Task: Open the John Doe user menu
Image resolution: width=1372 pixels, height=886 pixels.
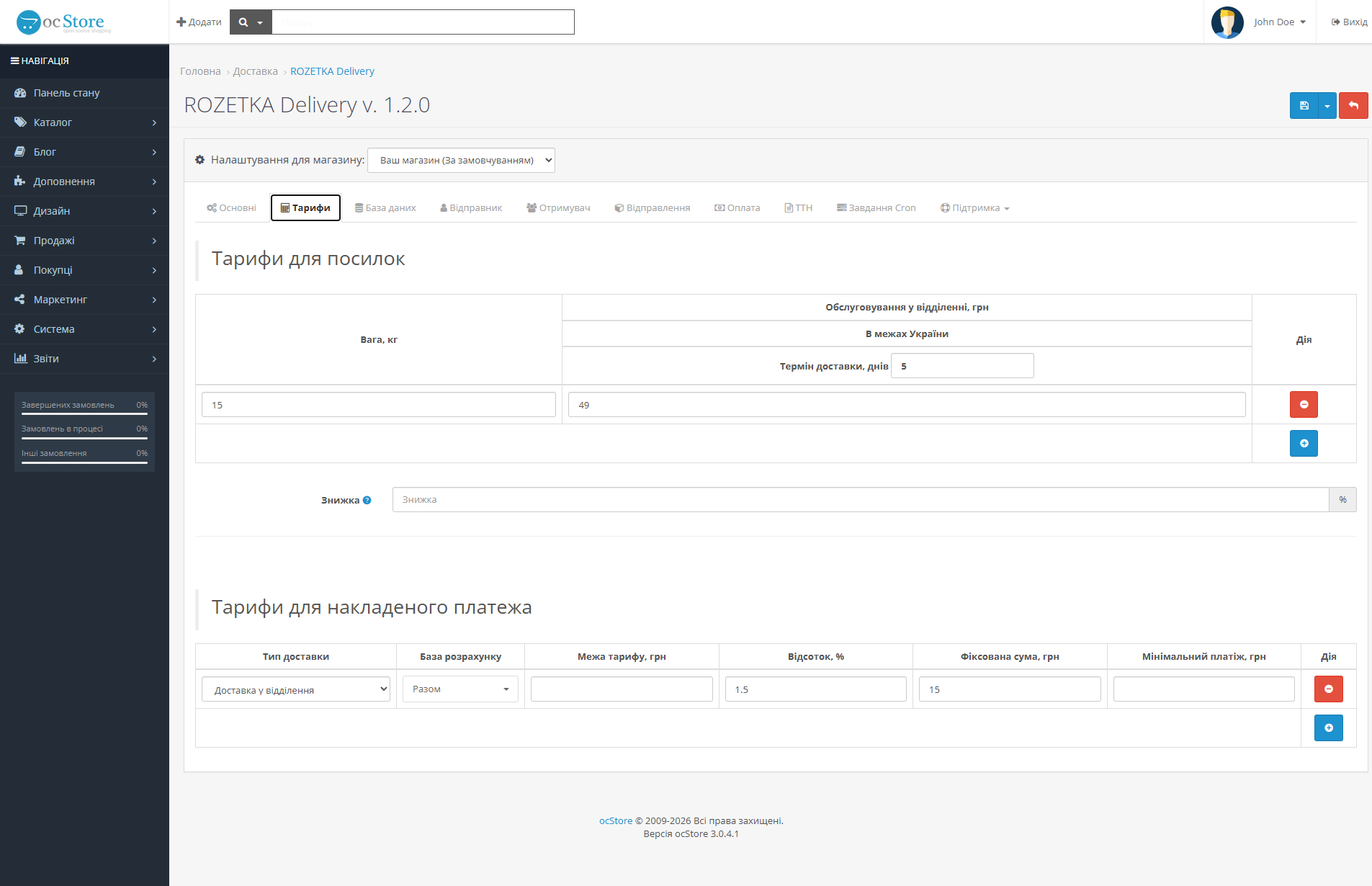Action: (1279, 22)
